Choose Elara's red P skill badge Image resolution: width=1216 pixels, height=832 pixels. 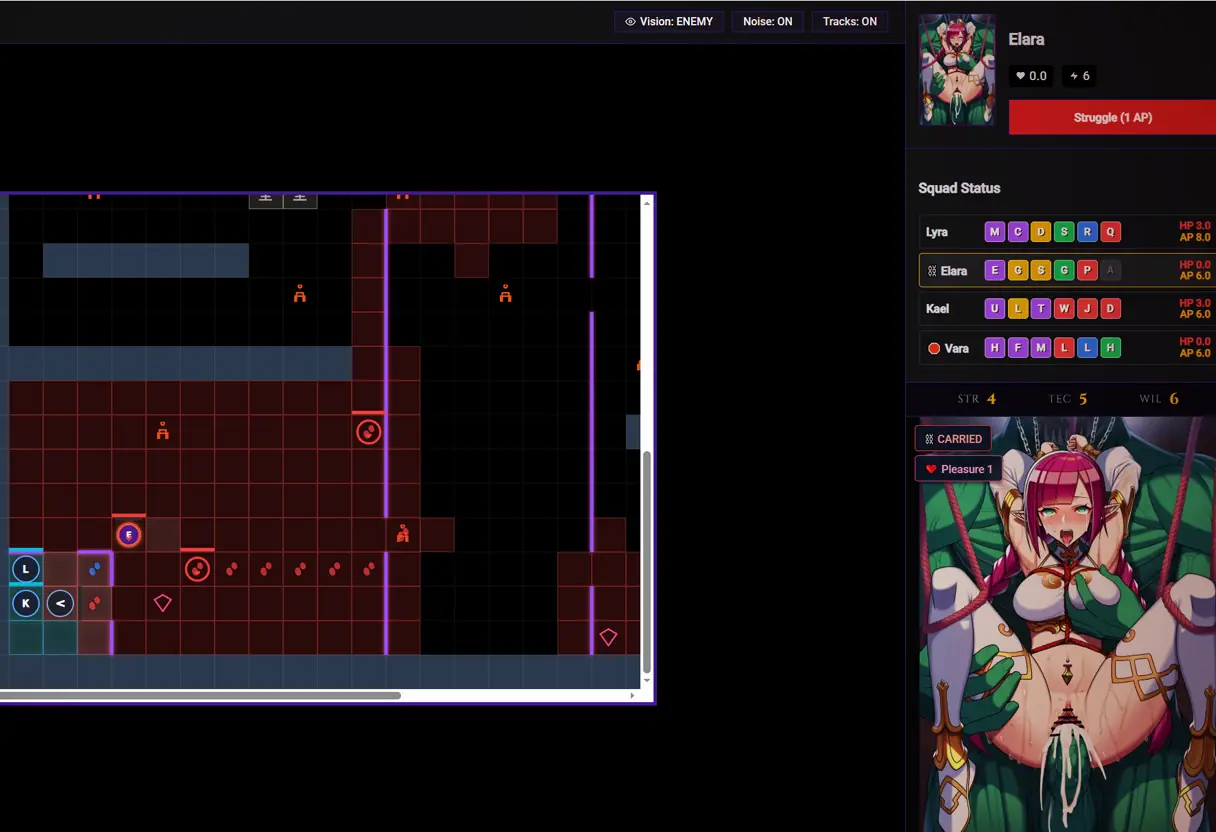1087,270
